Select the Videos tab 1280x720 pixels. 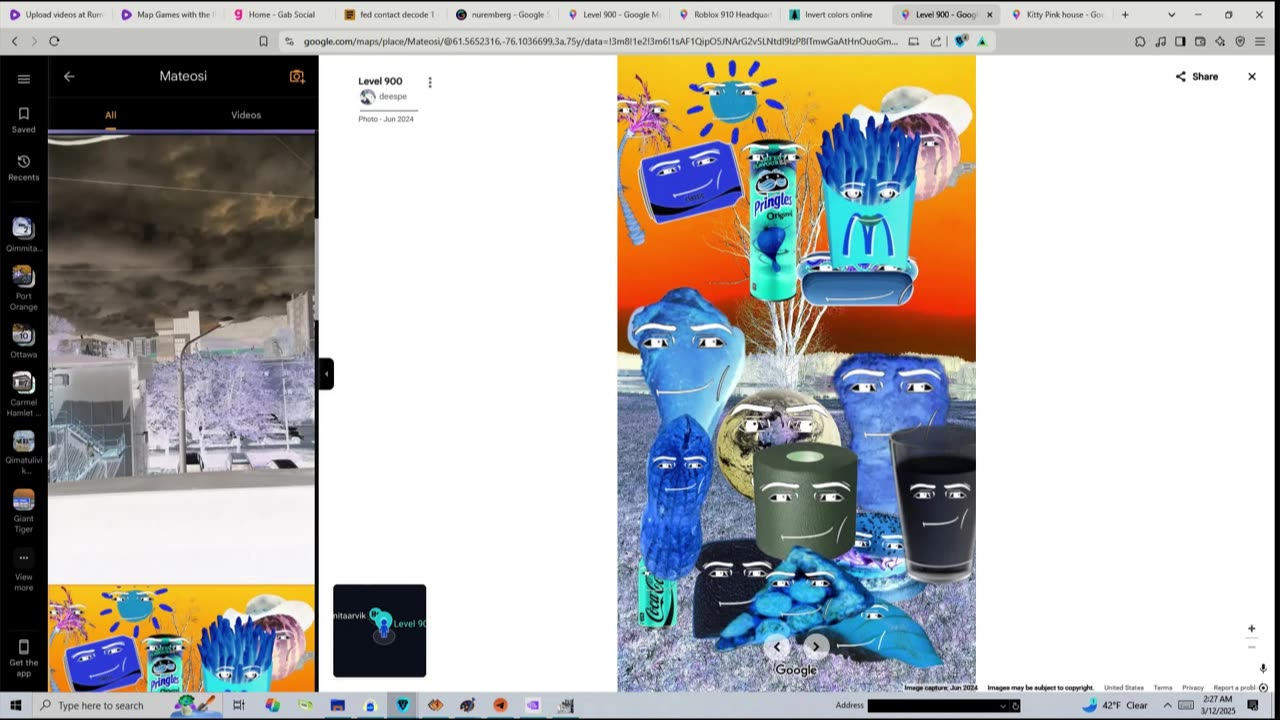[x=246, y=115]
